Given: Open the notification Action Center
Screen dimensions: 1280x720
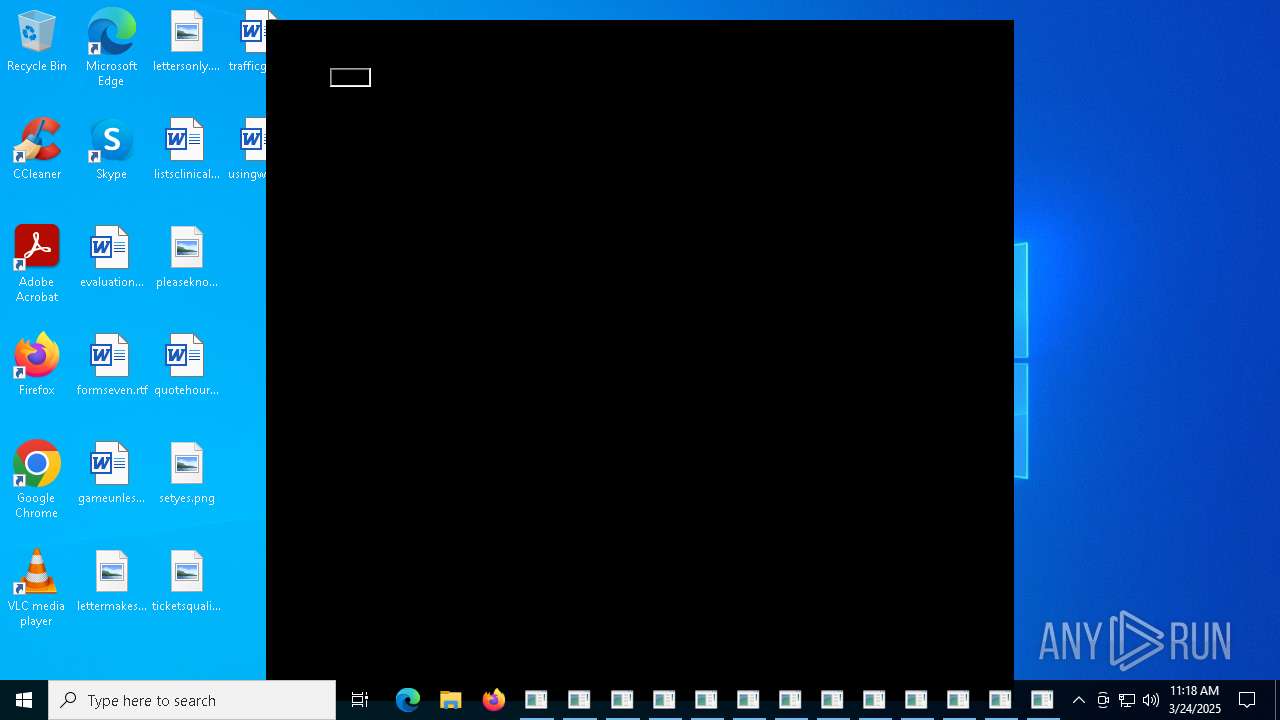Looking at the screenshot, I should [x=1247, y=700].
